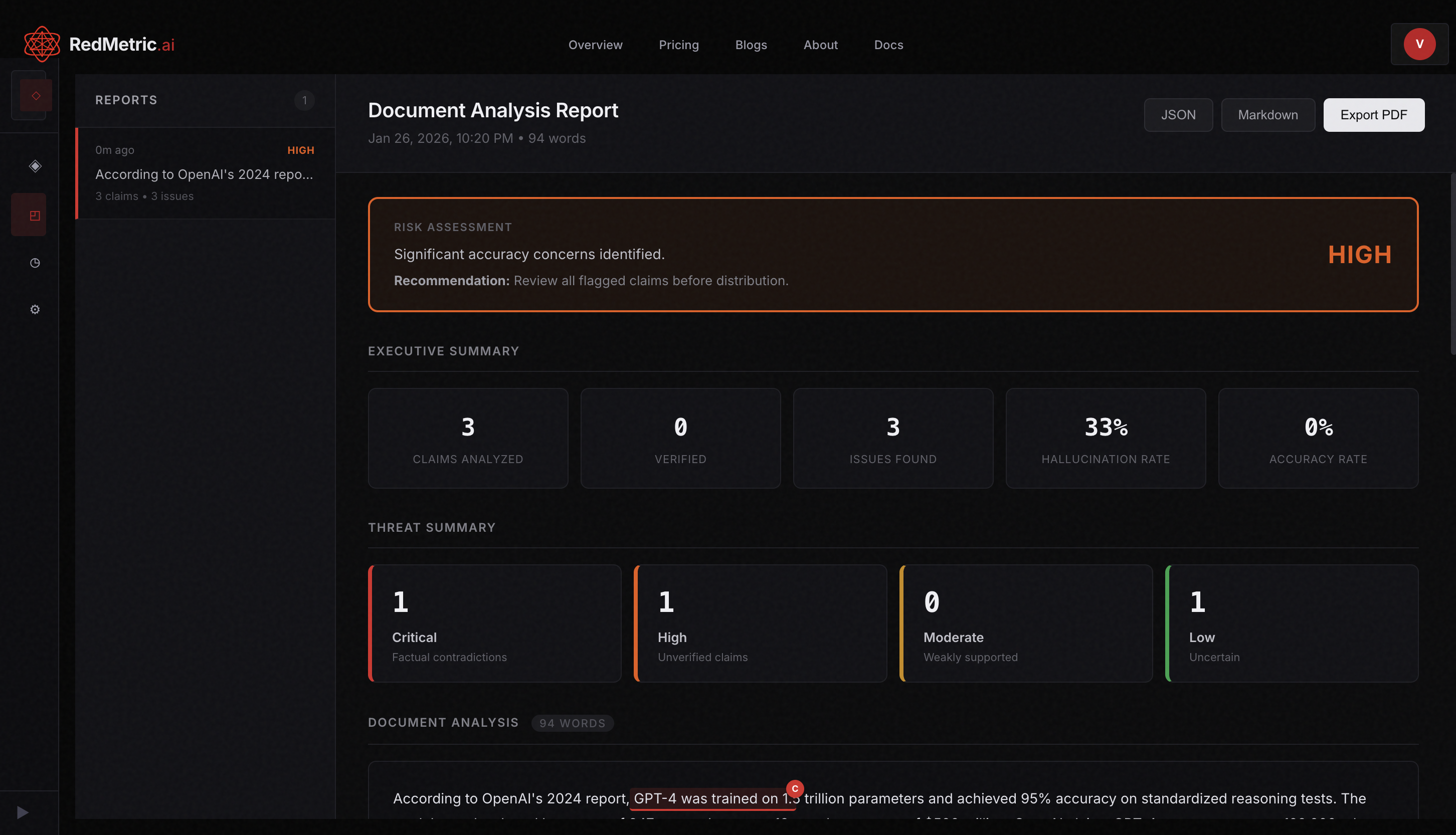Click the red C flag on the highlighted claim
The height and width of the screenshot is (835, 1456).
[795, 788]
